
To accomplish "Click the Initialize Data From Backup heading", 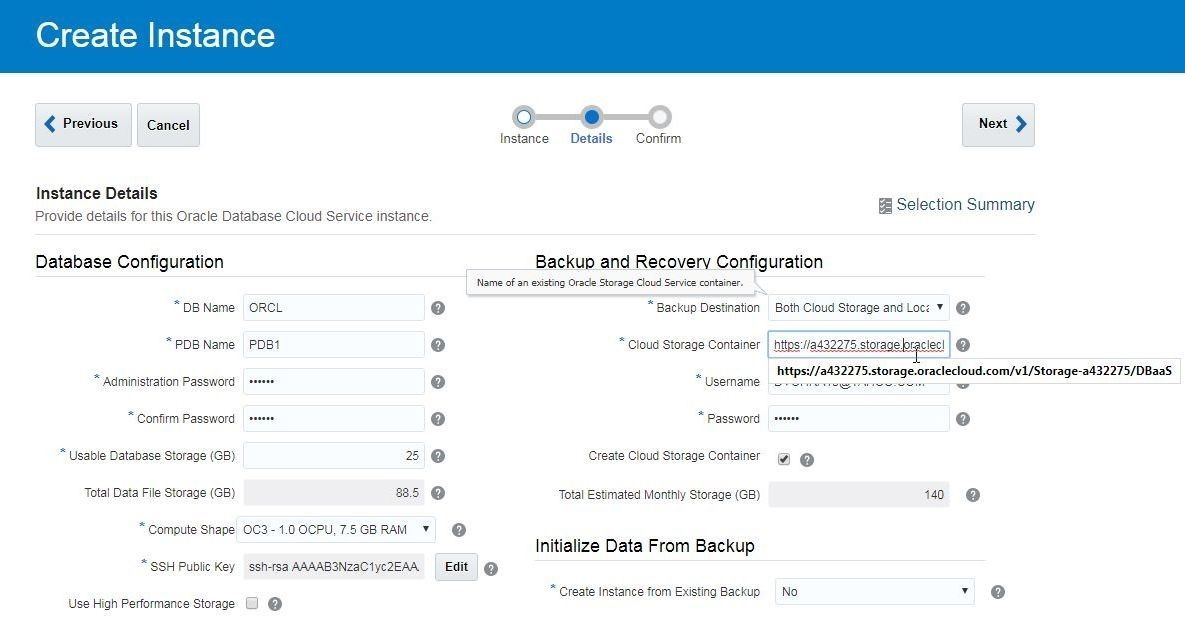I will coord(645,546).
